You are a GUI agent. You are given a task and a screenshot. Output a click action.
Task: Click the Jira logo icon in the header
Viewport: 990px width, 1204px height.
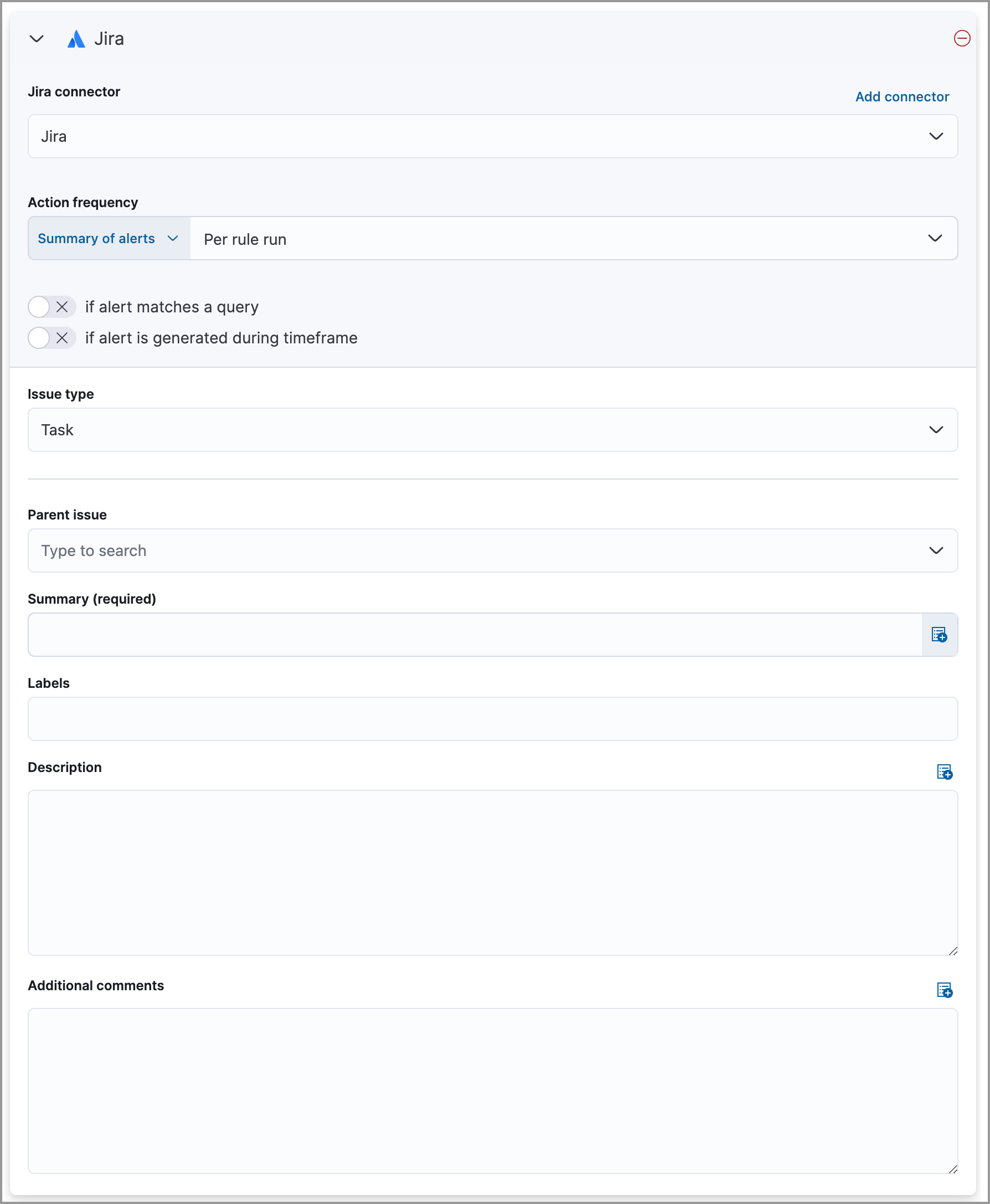coord(77,39)
